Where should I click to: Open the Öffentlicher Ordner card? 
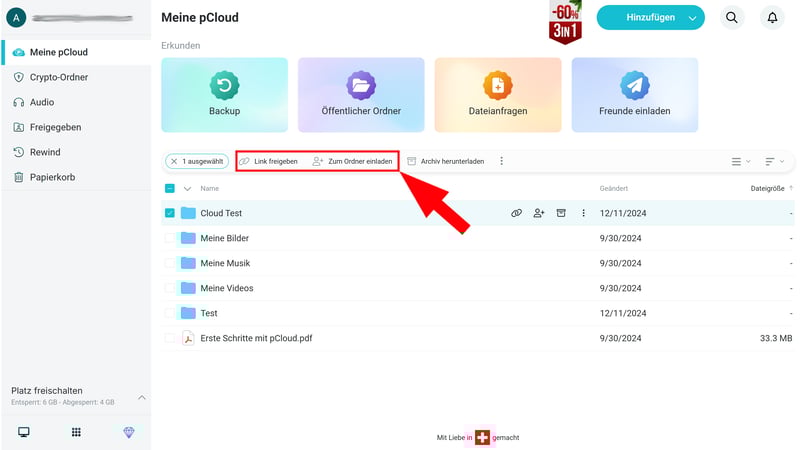coord(361,95)
